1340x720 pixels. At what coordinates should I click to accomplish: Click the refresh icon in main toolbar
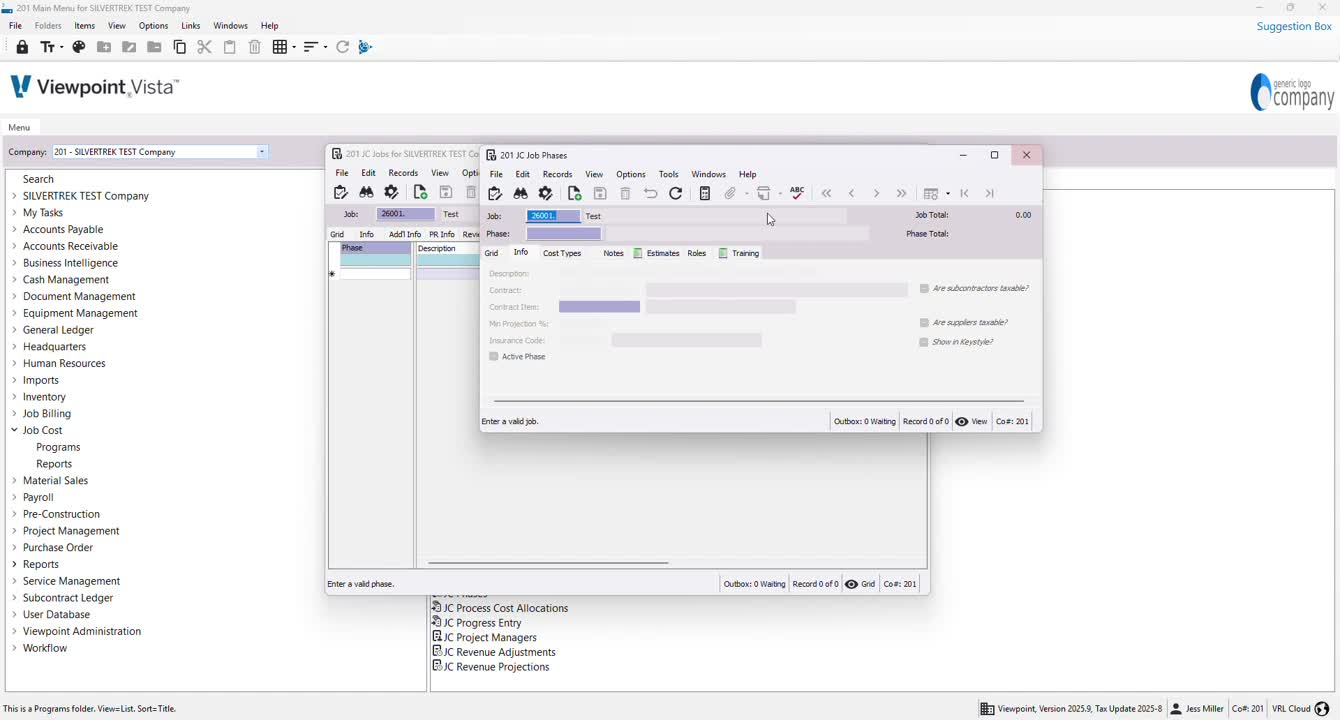[342, 47]
